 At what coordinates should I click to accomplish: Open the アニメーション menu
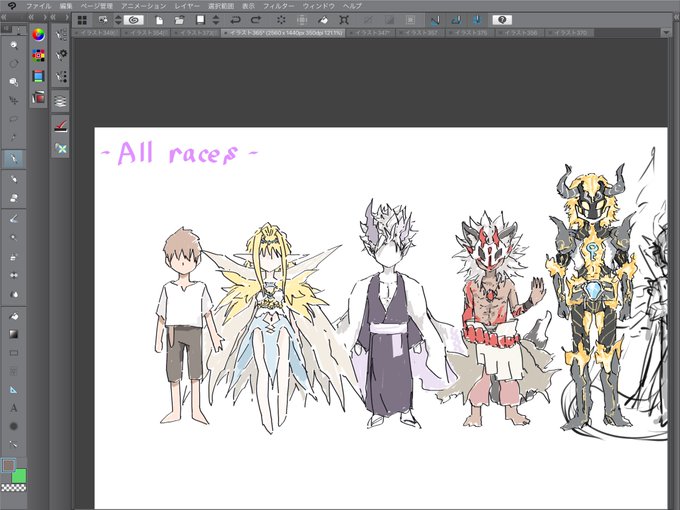(x=144, y=6)
